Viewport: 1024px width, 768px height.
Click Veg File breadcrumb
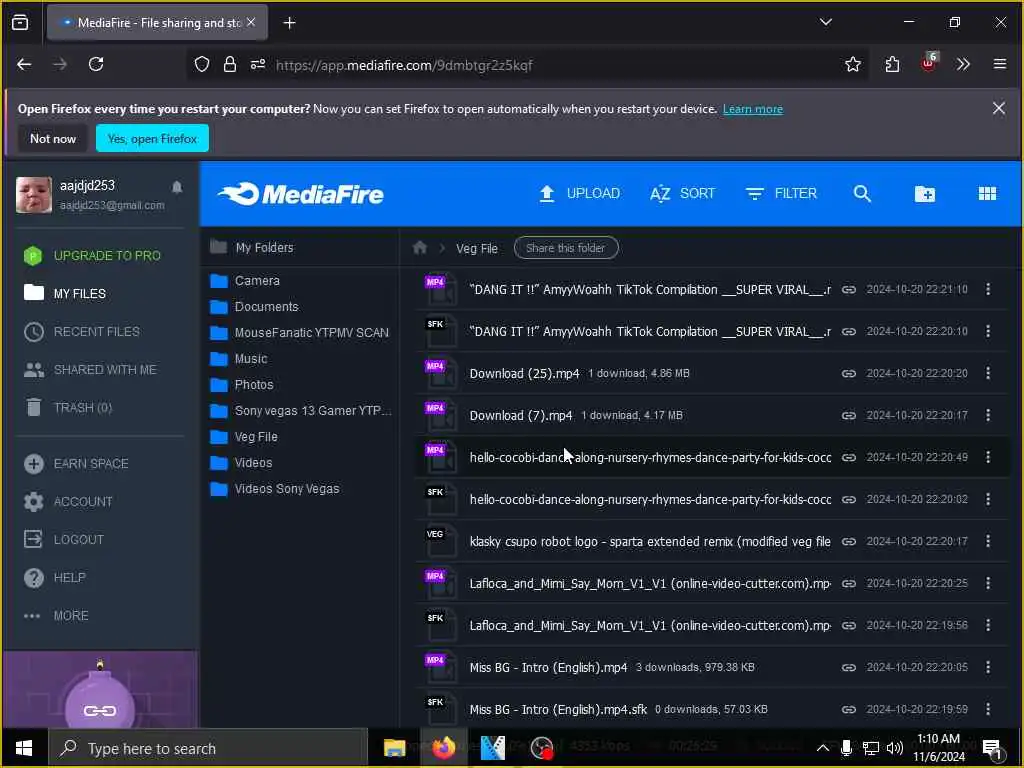coord(477,248)
